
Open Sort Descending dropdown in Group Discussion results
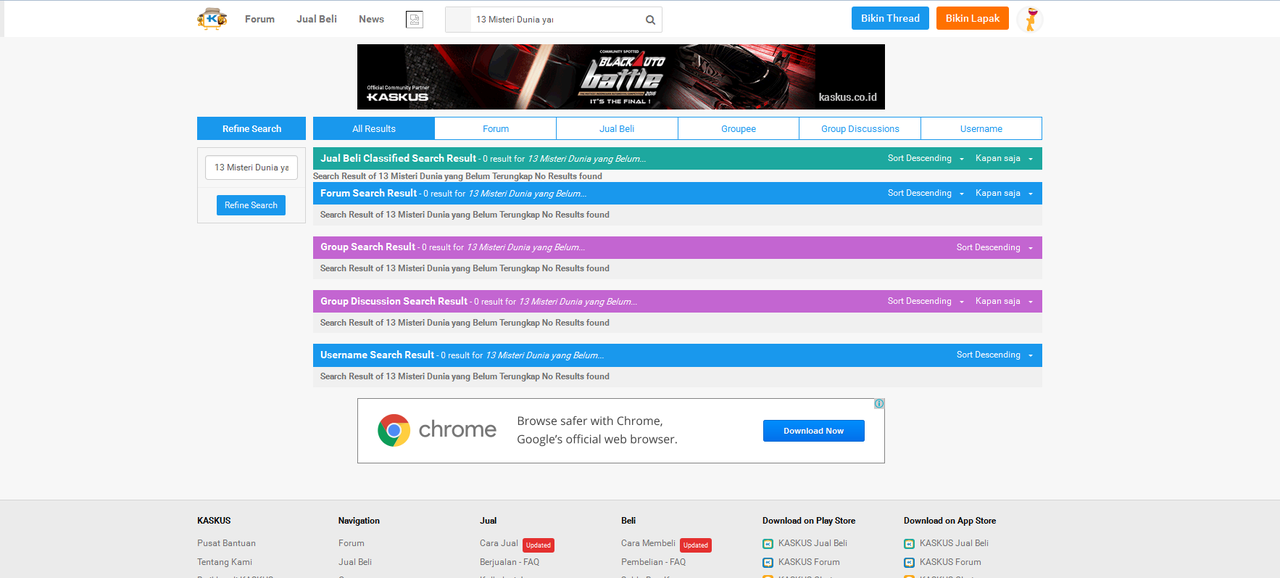(926, 301)
